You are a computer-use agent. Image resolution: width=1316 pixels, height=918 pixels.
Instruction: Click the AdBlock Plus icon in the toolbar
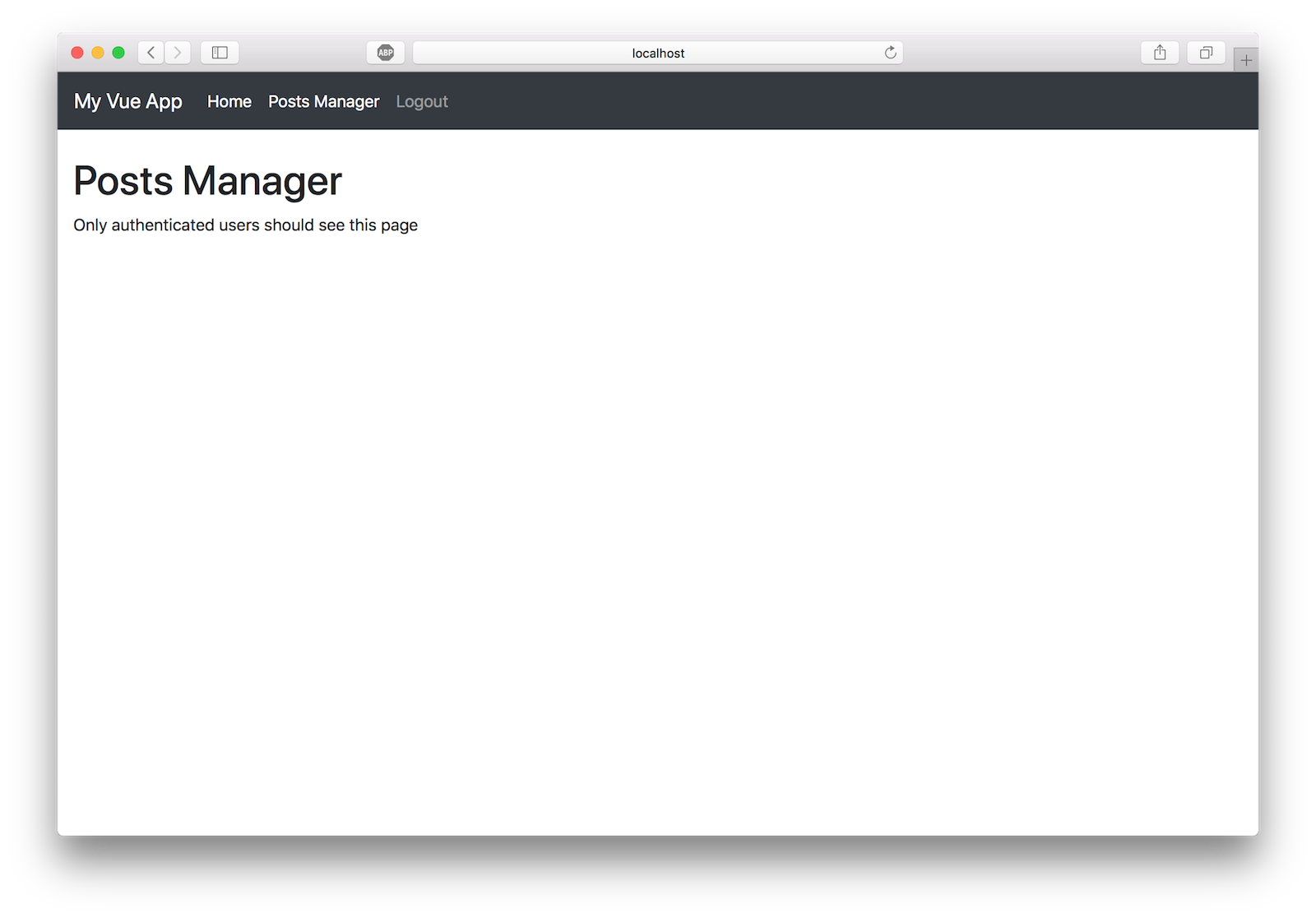coord(385,52)
